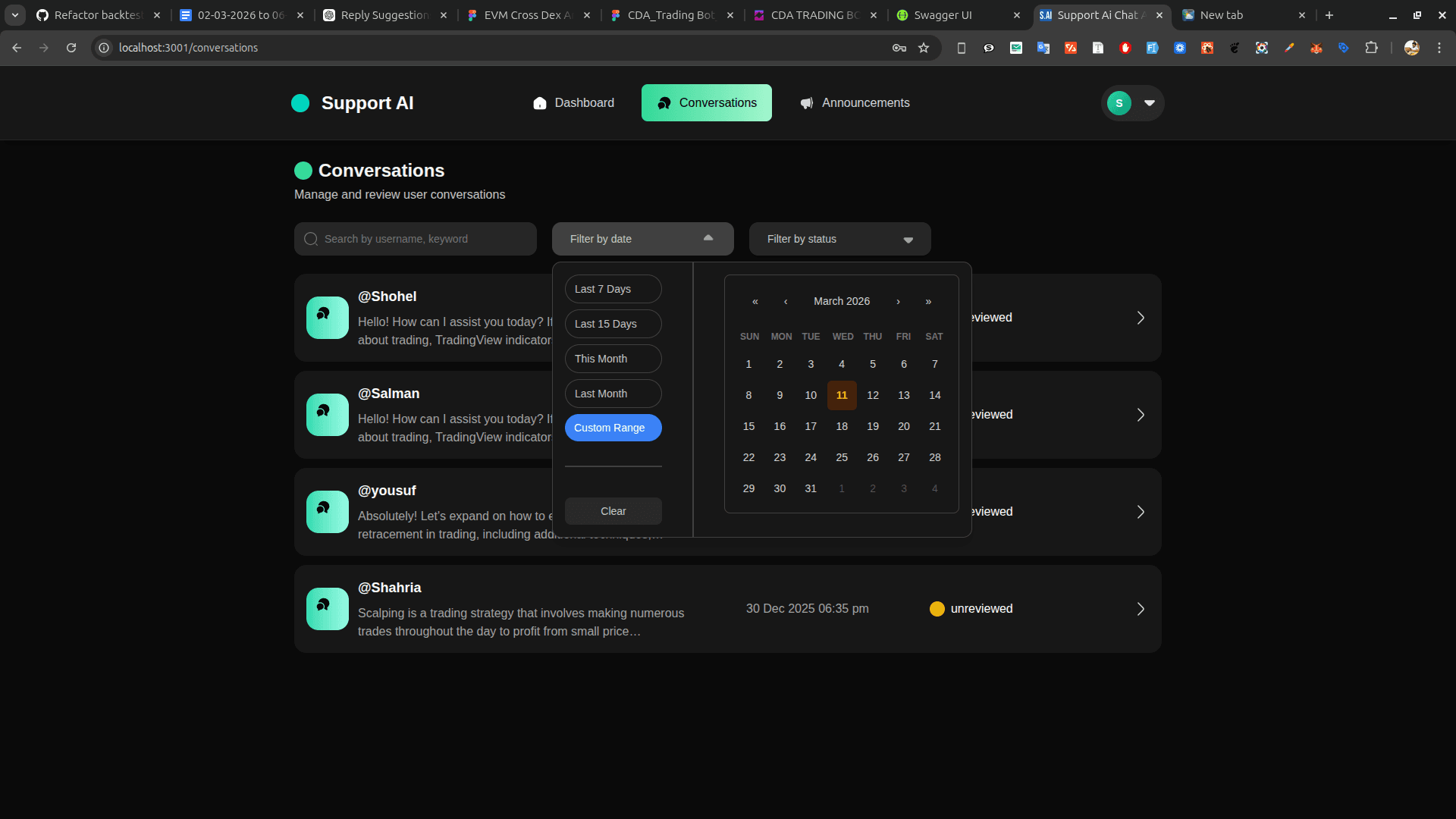Viewport: 1456px width, 819px height.
Task: Click the Clear button
Action: 613,510
